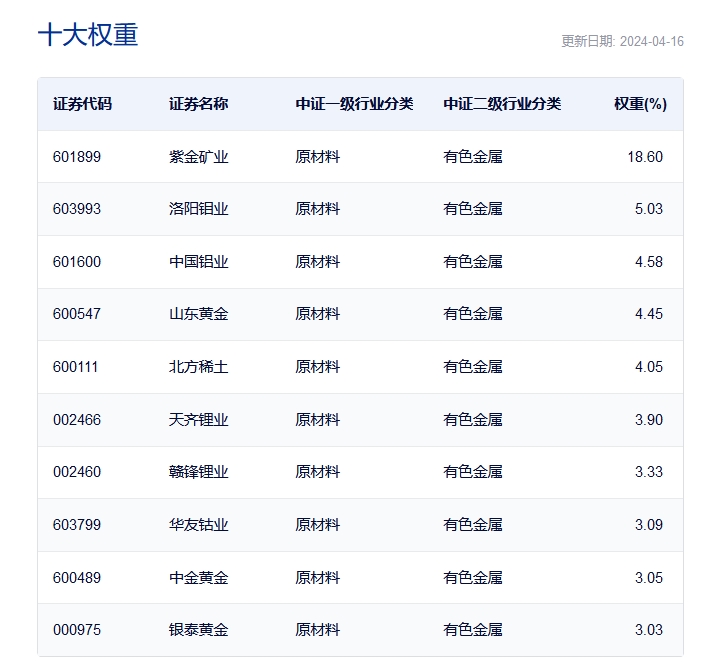Select the 证券名称 column header
The height and width of the screenshot is (670, 706).
(x=198, y=104)
